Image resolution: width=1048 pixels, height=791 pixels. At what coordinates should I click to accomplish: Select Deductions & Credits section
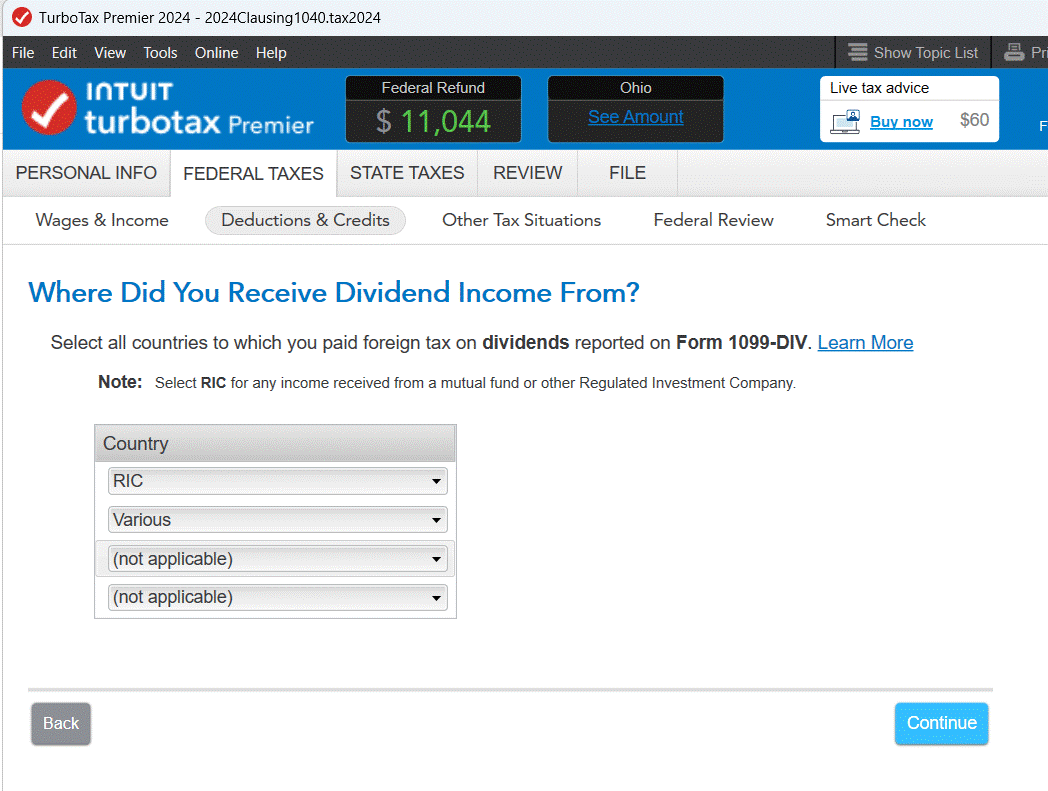[305, 220]
